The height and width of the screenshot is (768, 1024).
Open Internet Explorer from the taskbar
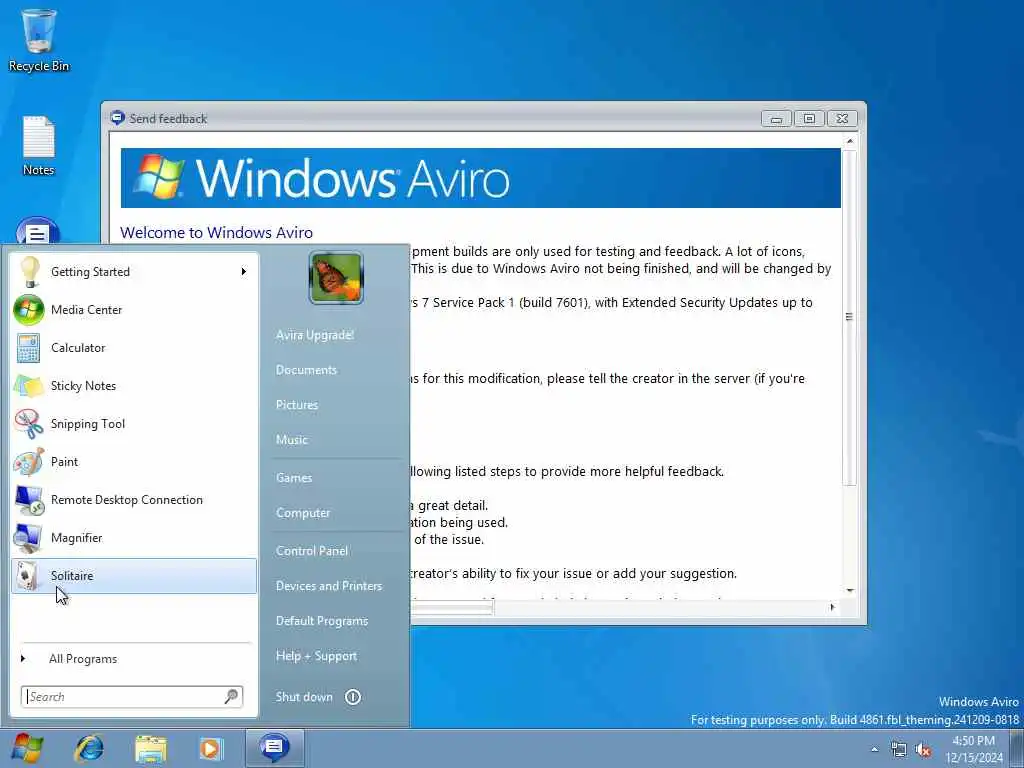[89, 748]
